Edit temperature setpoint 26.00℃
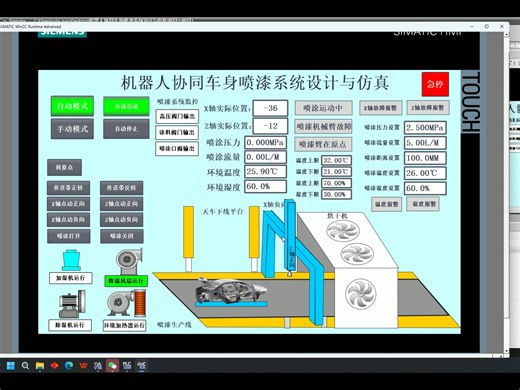This screenshot has width=520, height=390. [425, 173]
